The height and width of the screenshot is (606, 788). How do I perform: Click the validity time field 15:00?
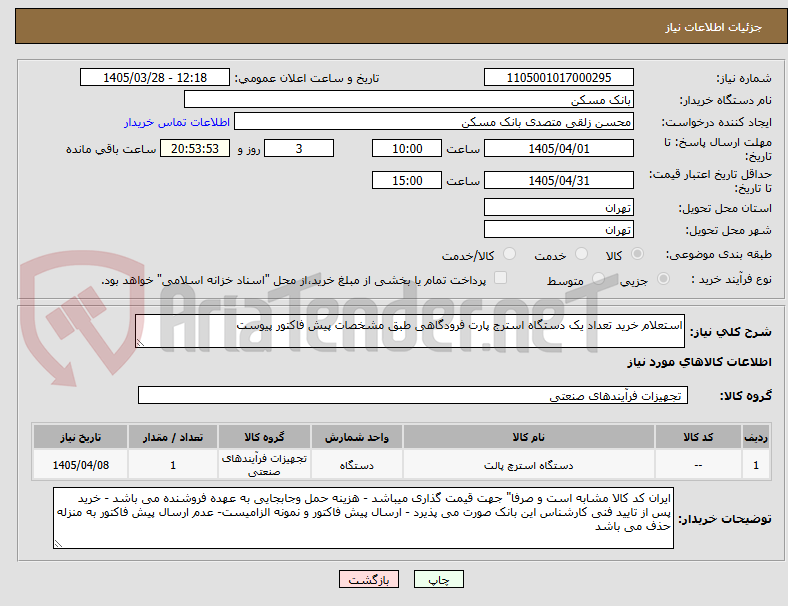(407, 180)
